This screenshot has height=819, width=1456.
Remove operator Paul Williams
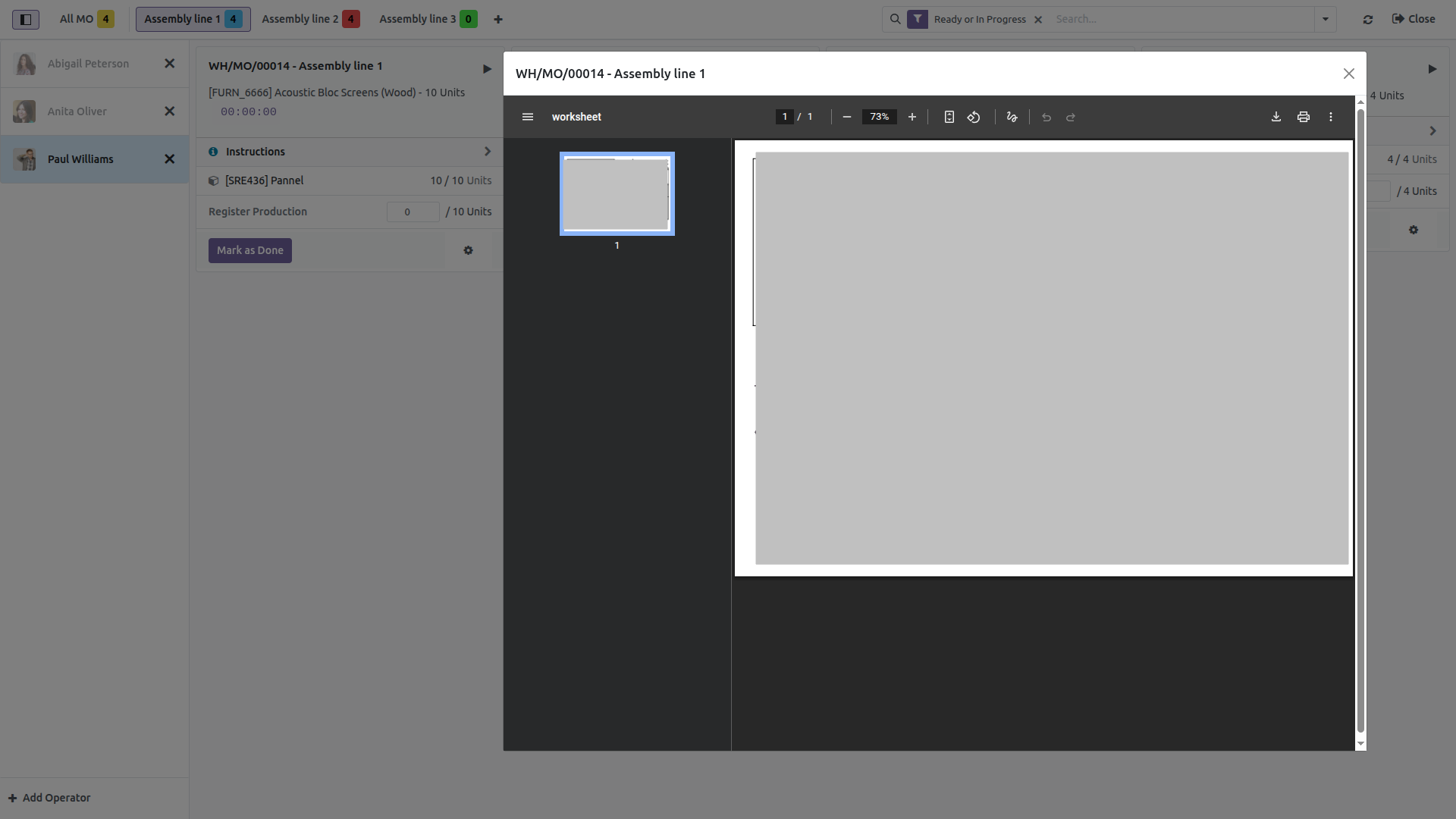point(170,159)
